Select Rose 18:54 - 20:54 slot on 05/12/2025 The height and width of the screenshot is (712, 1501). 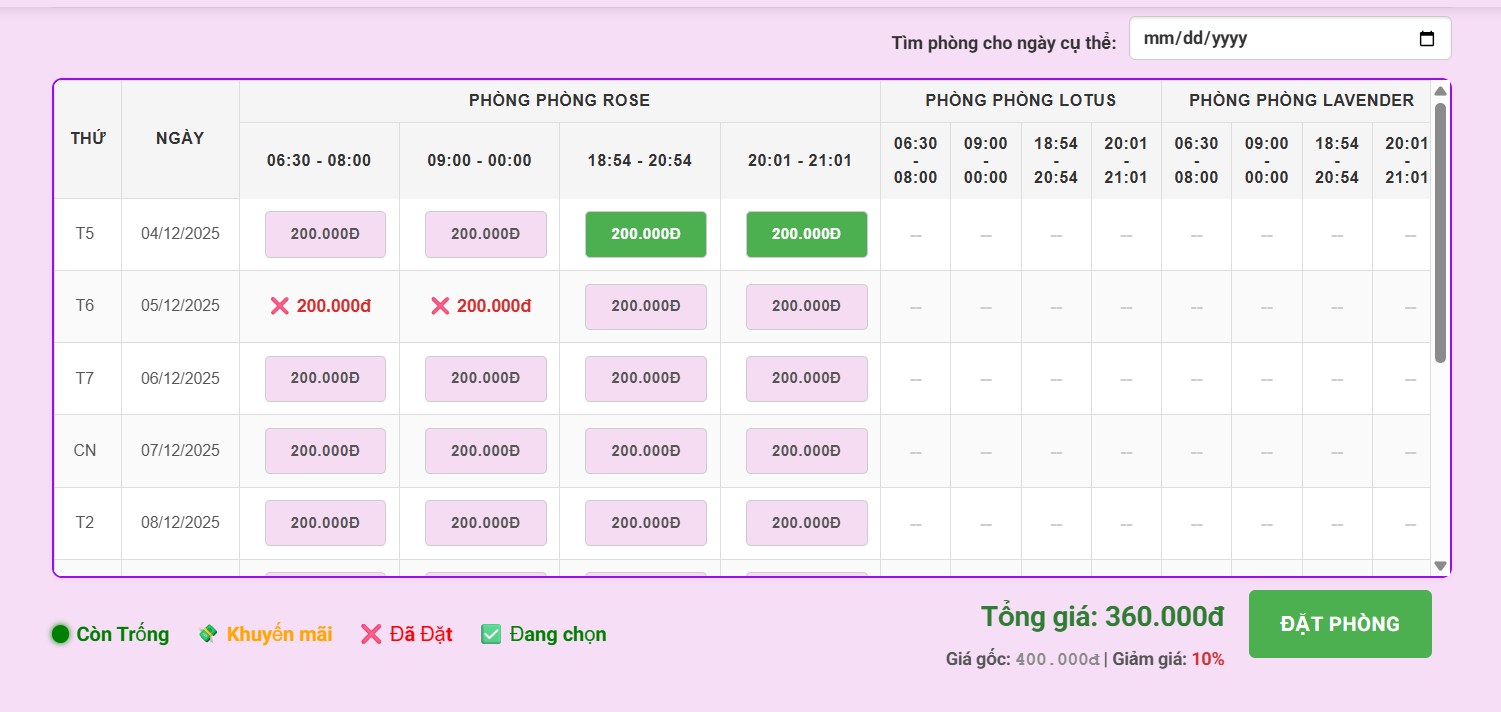645,306
